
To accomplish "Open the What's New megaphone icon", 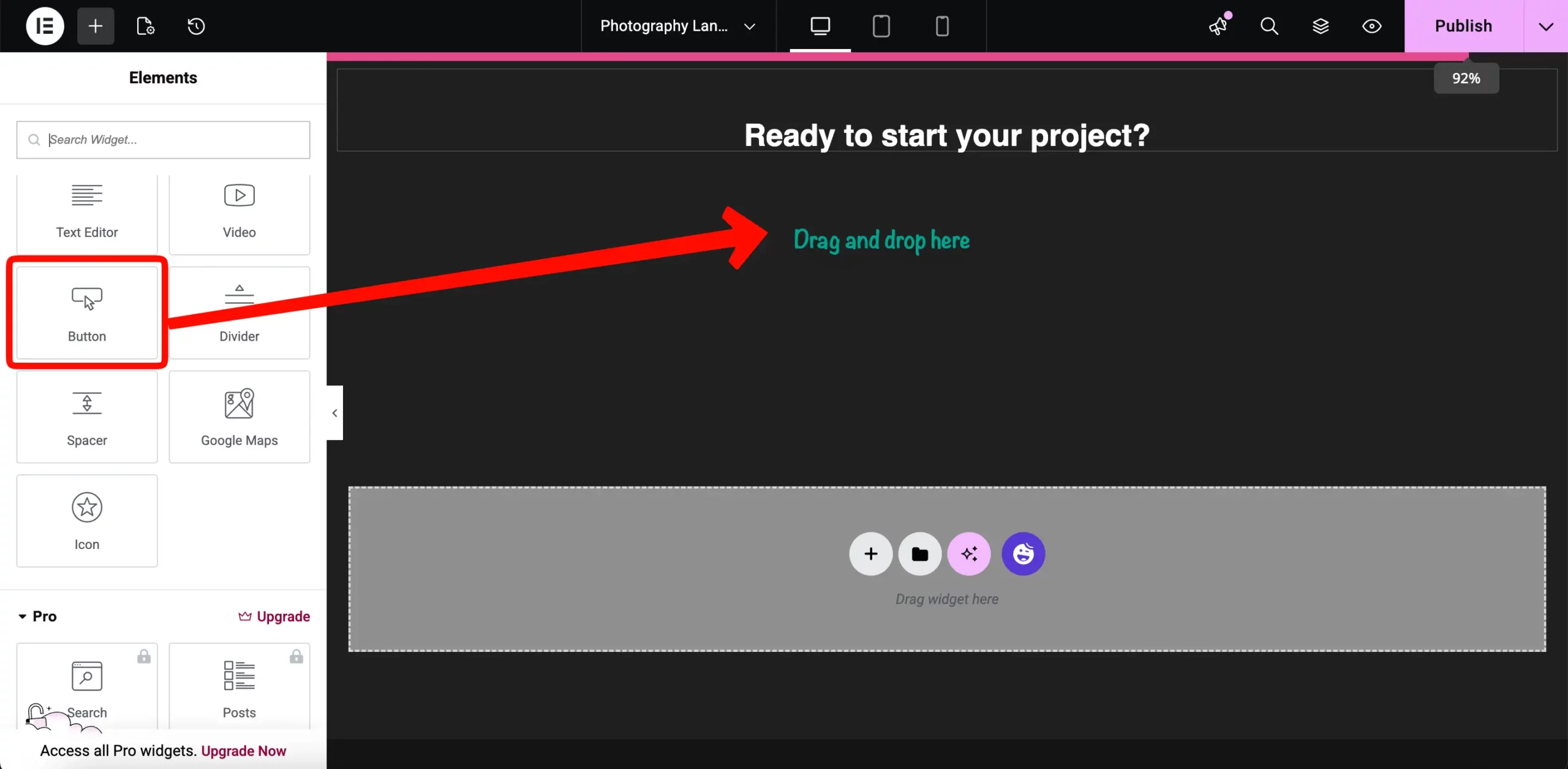I will (1218, 26).
